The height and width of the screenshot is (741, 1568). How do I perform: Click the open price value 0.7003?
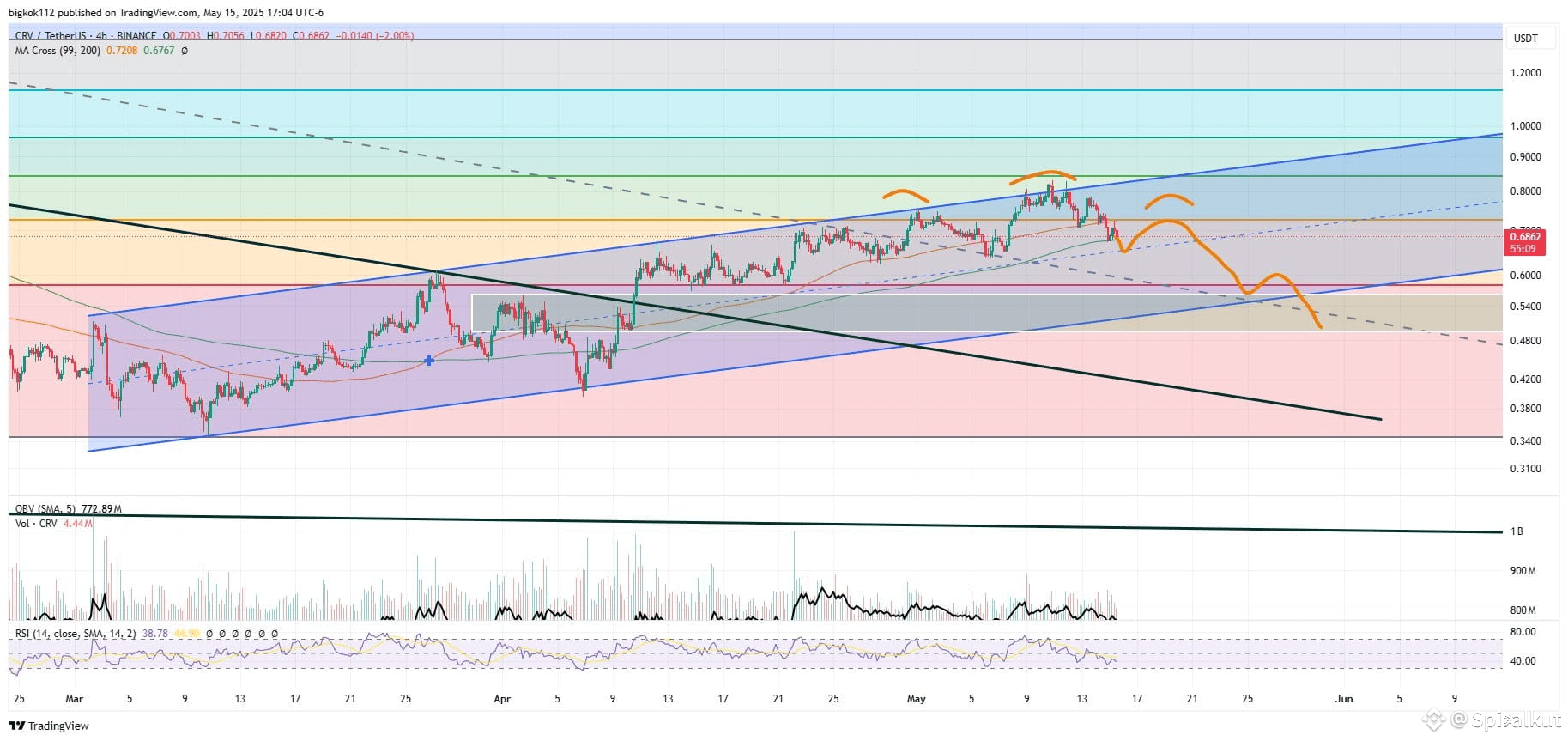click(185, 36)
